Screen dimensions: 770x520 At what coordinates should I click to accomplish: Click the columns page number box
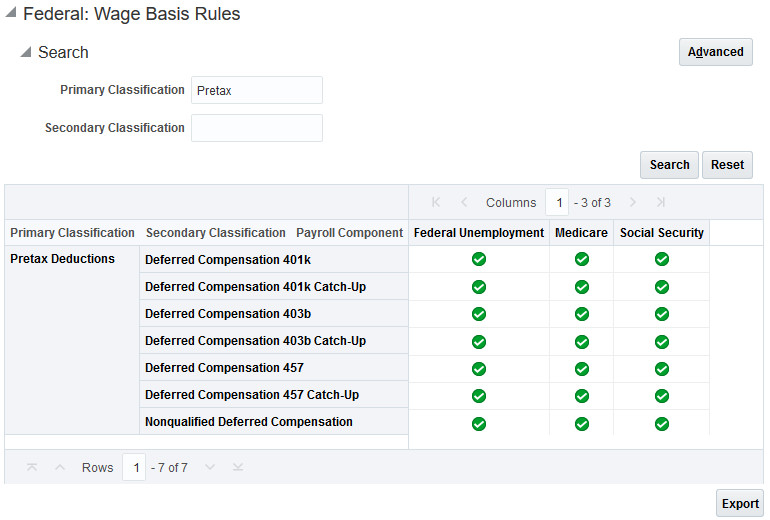pyautogui.click(x=558, y=203)
